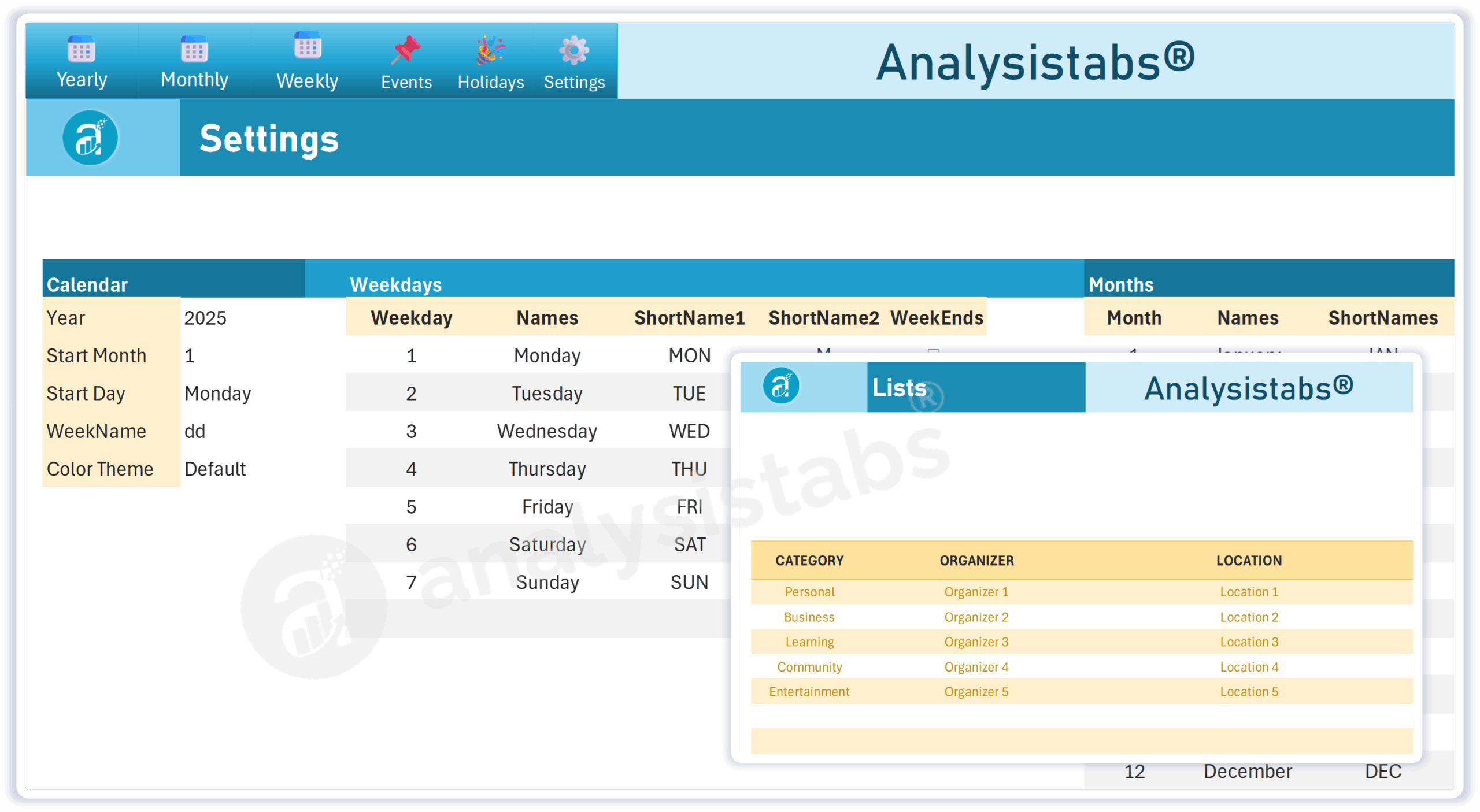The image size is (1480, 812).
Task: Click the LOCATION header in Lists window
Action: [x=1249, y=561]
